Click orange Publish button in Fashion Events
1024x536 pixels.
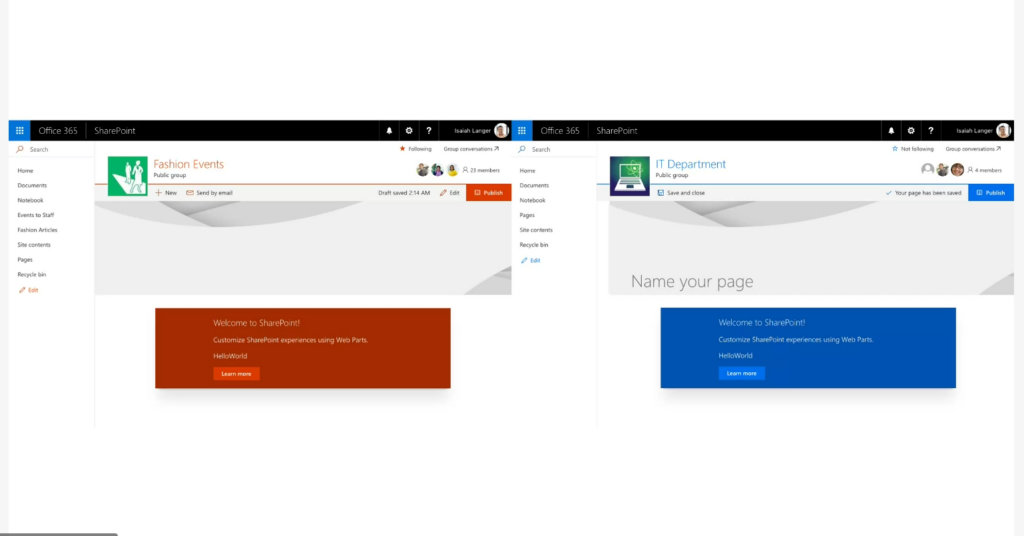(x=488, y=193)
